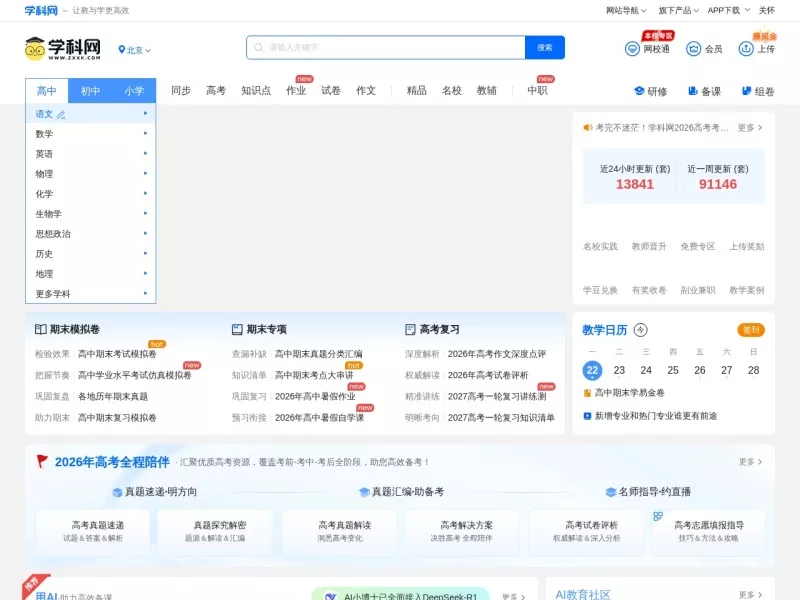The height and width of the screenshot is (600, 800).
Task: Click the 期末专项 save-like icon
Action: tap(237, 330)
